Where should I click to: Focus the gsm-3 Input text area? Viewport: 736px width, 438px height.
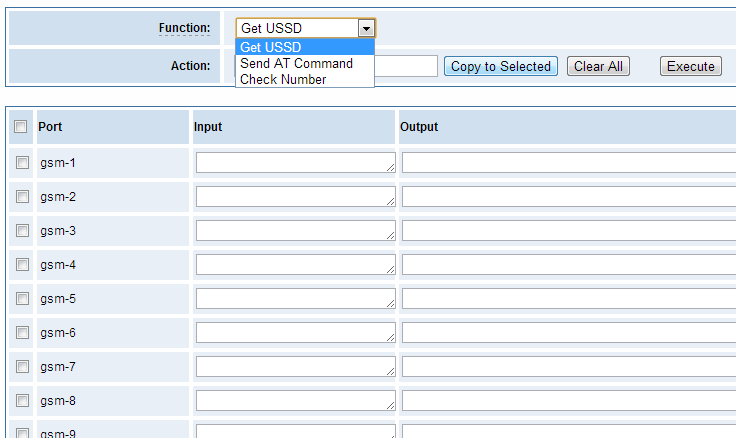click(295, 231)
